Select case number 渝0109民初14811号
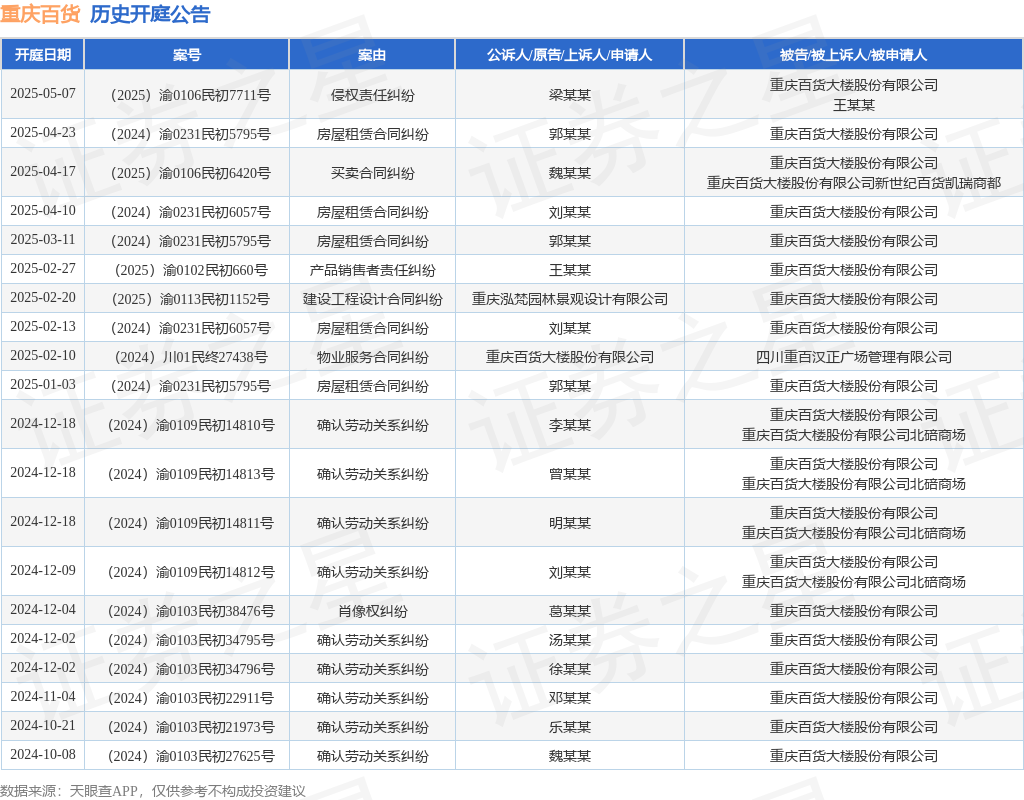This screenshot has width=1024, height=800. 190,523
